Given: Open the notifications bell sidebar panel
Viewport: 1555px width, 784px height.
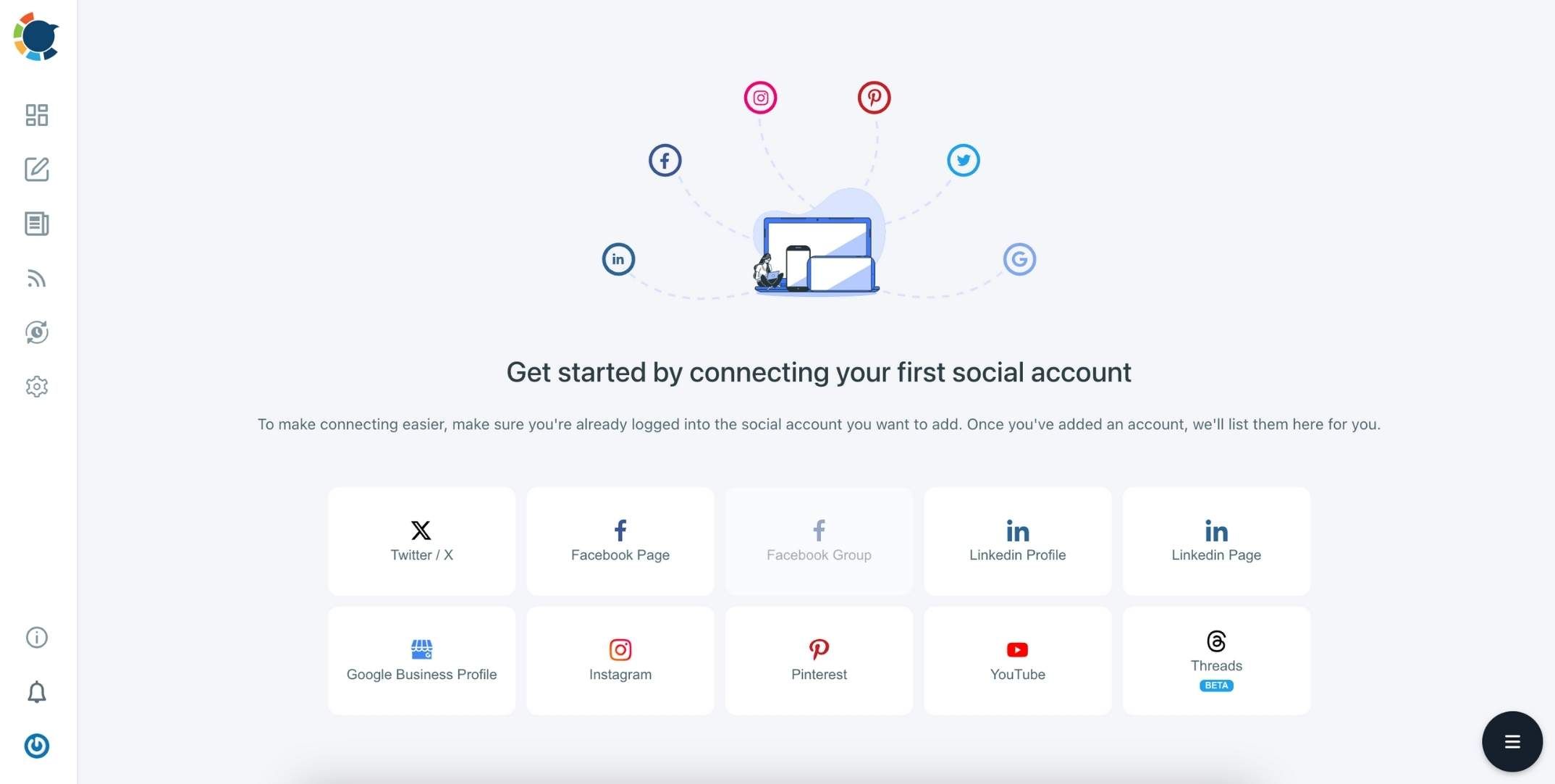Looking at the screenshot, I should [x=36, y=692].
